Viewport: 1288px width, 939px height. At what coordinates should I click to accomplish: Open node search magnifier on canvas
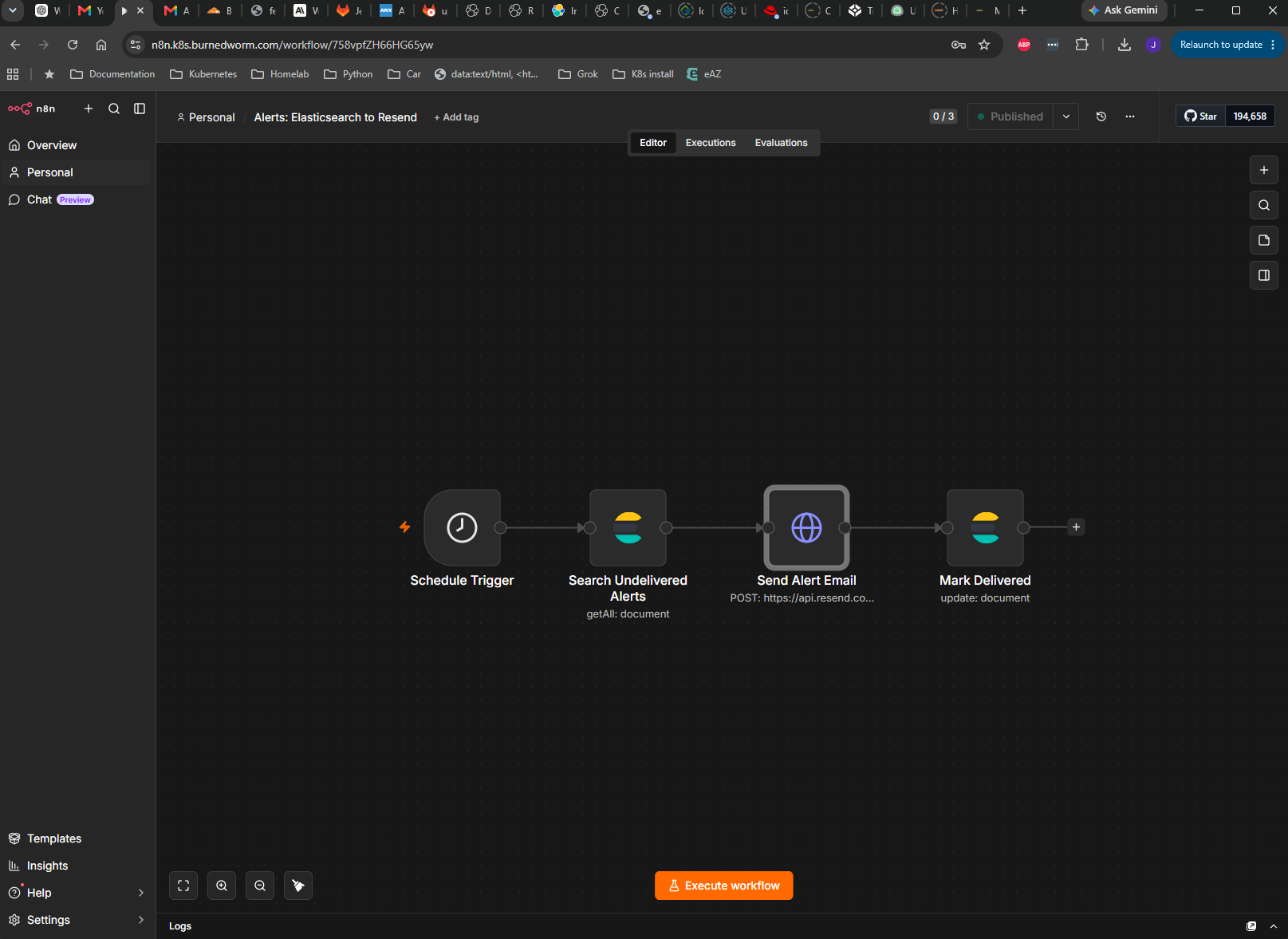1263,205
